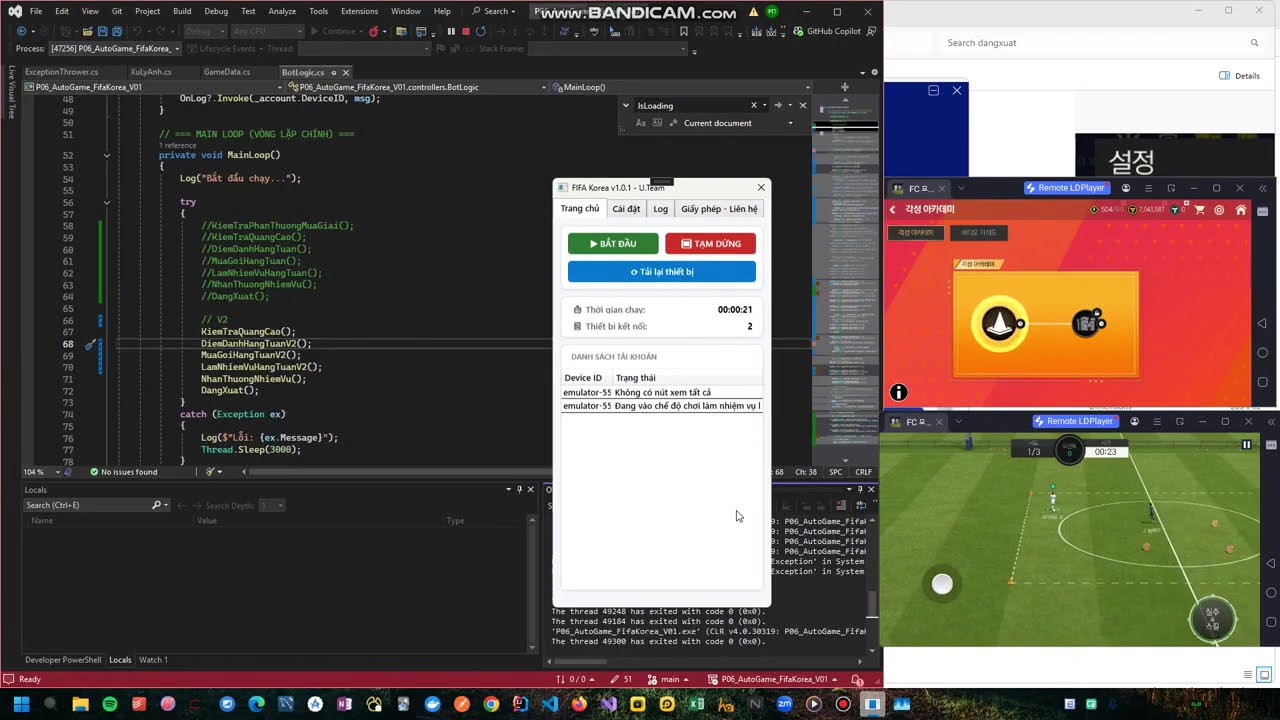
Task: Open the Cài đặt tab in FIFA Korea
Action: tap(626, 209)
